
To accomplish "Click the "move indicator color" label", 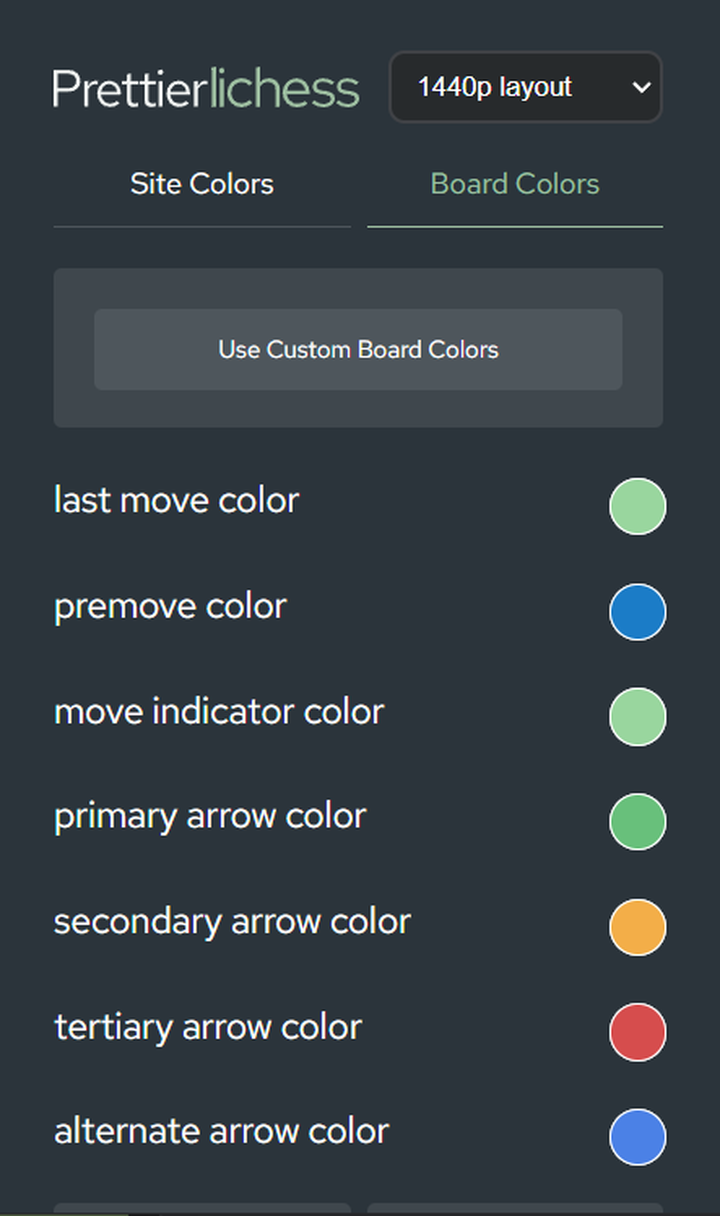I will point(219,712).
